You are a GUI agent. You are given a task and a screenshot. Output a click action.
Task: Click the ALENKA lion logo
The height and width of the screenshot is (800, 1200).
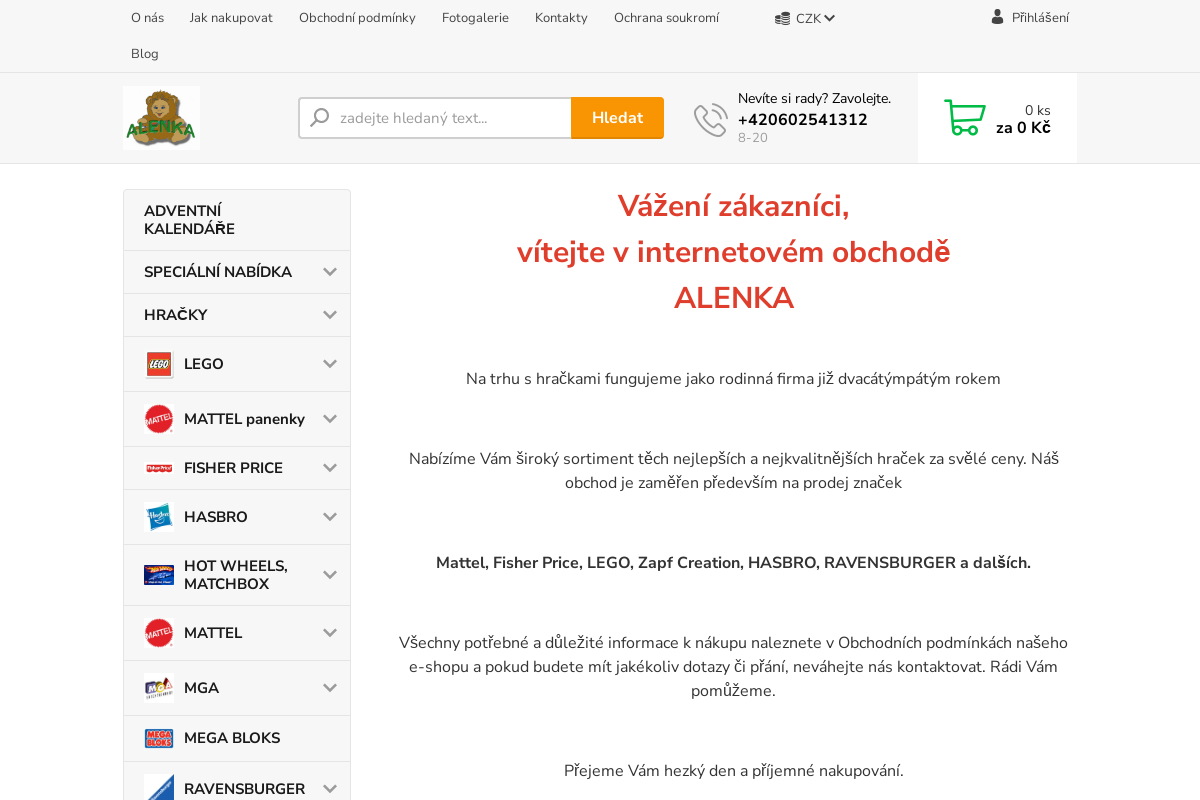pyautogui.click(x=161, y=117)
